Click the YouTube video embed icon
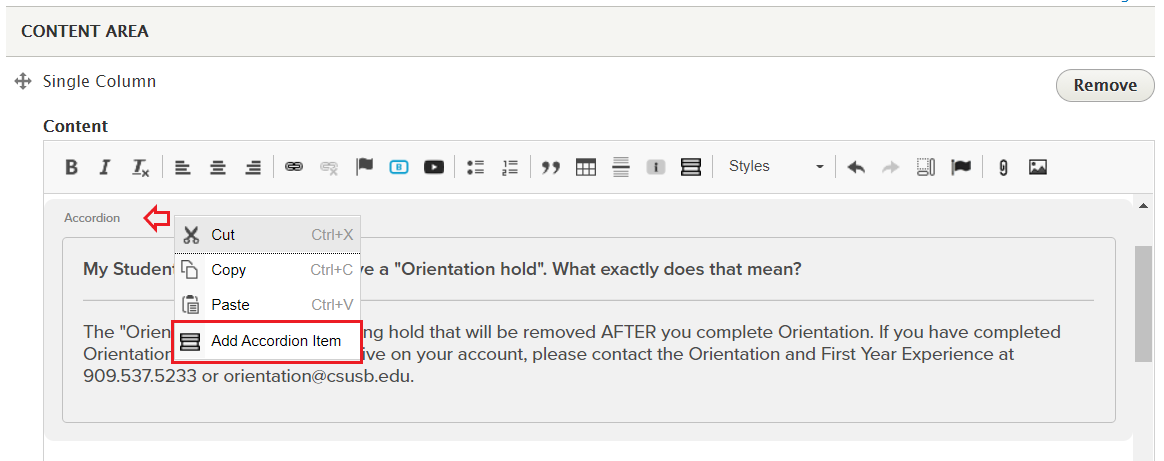The image size is (1164, 461). click(433, 167)
